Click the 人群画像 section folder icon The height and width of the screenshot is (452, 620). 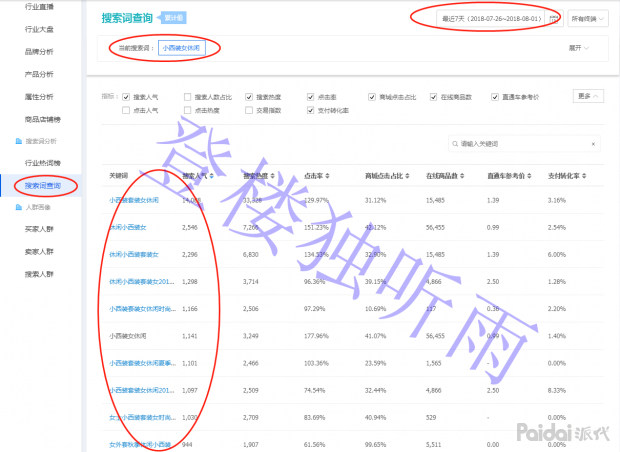coord(16,209)
